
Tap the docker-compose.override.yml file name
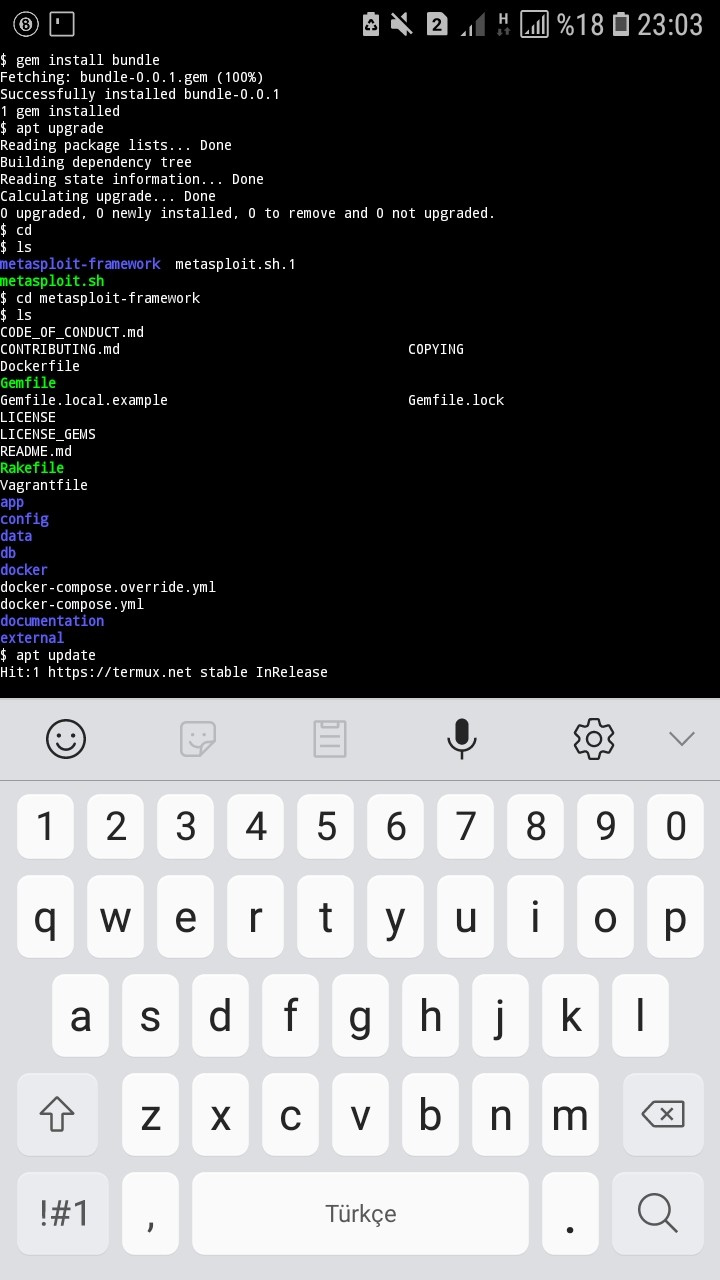pos(108,587)
